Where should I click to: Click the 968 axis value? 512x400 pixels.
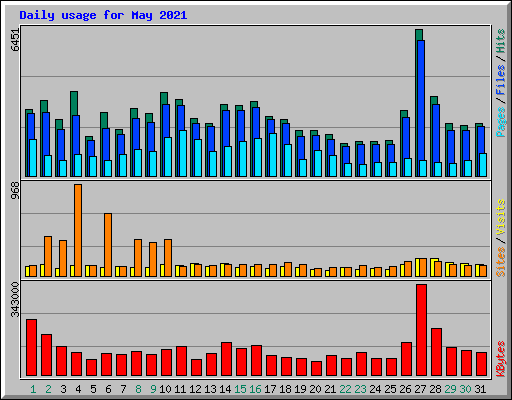click(x=15, y=191)
